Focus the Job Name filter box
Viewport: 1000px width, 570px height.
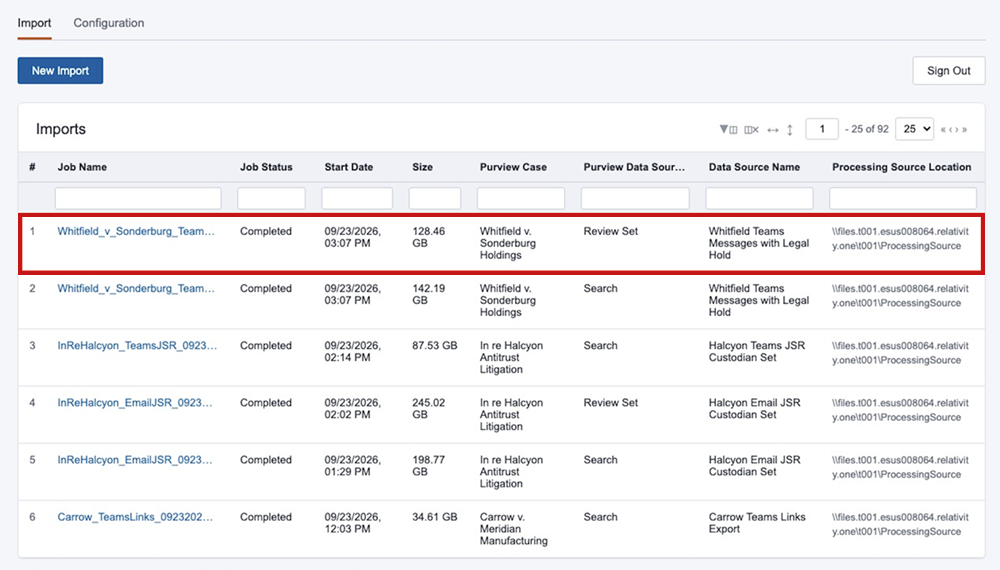pos(138,198)
